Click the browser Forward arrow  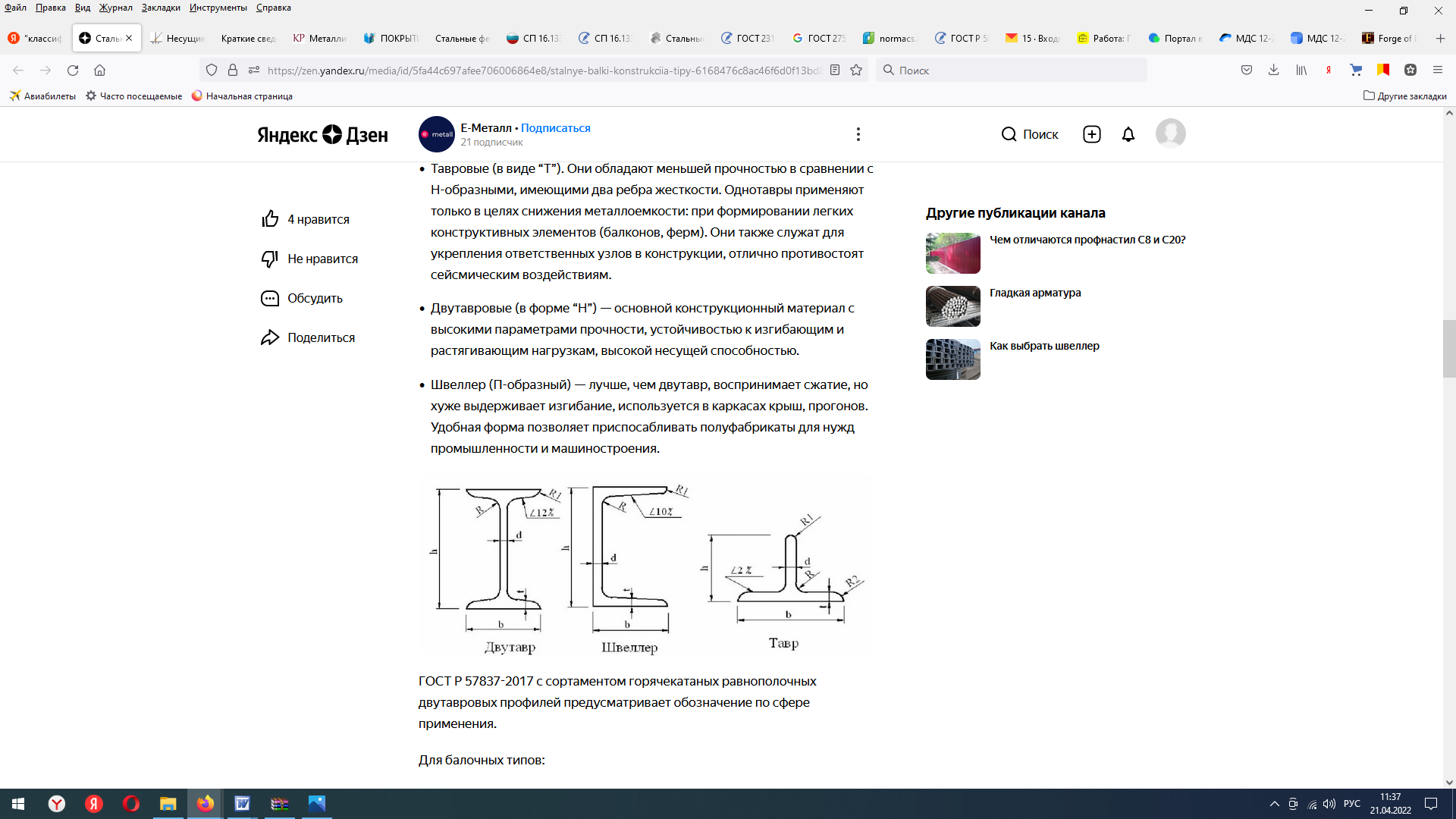tap(45, 70)
